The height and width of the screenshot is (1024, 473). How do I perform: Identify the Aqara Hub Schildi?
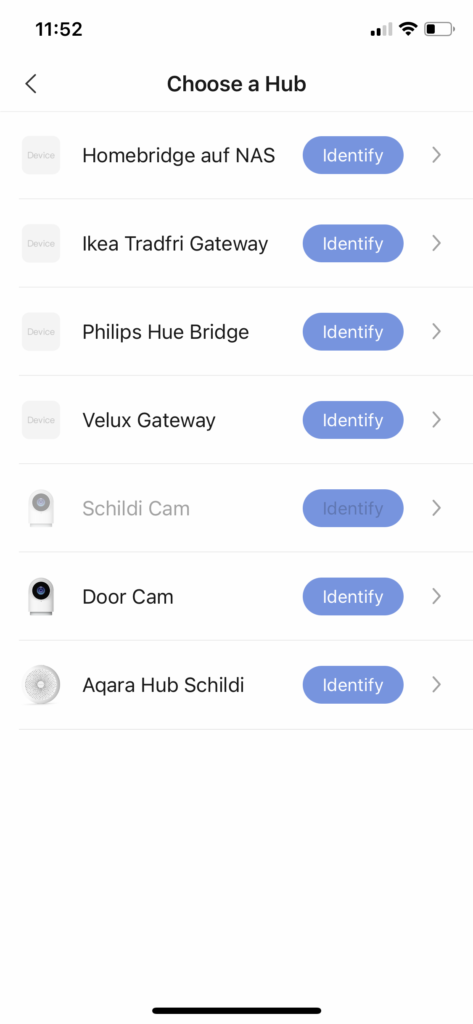tap(353, 684)
